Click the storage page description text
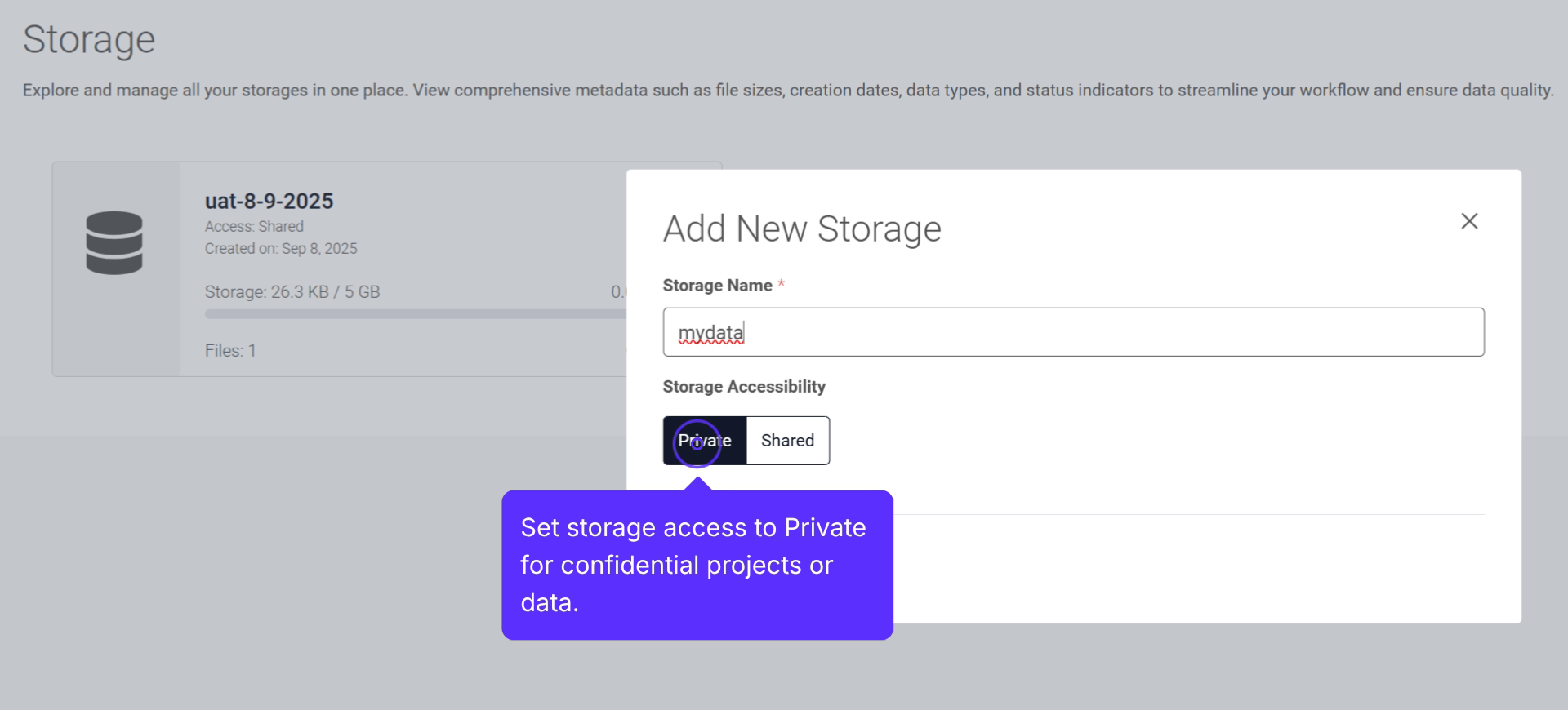Screen dimensions: 1568x710 [x=787, y=91]
